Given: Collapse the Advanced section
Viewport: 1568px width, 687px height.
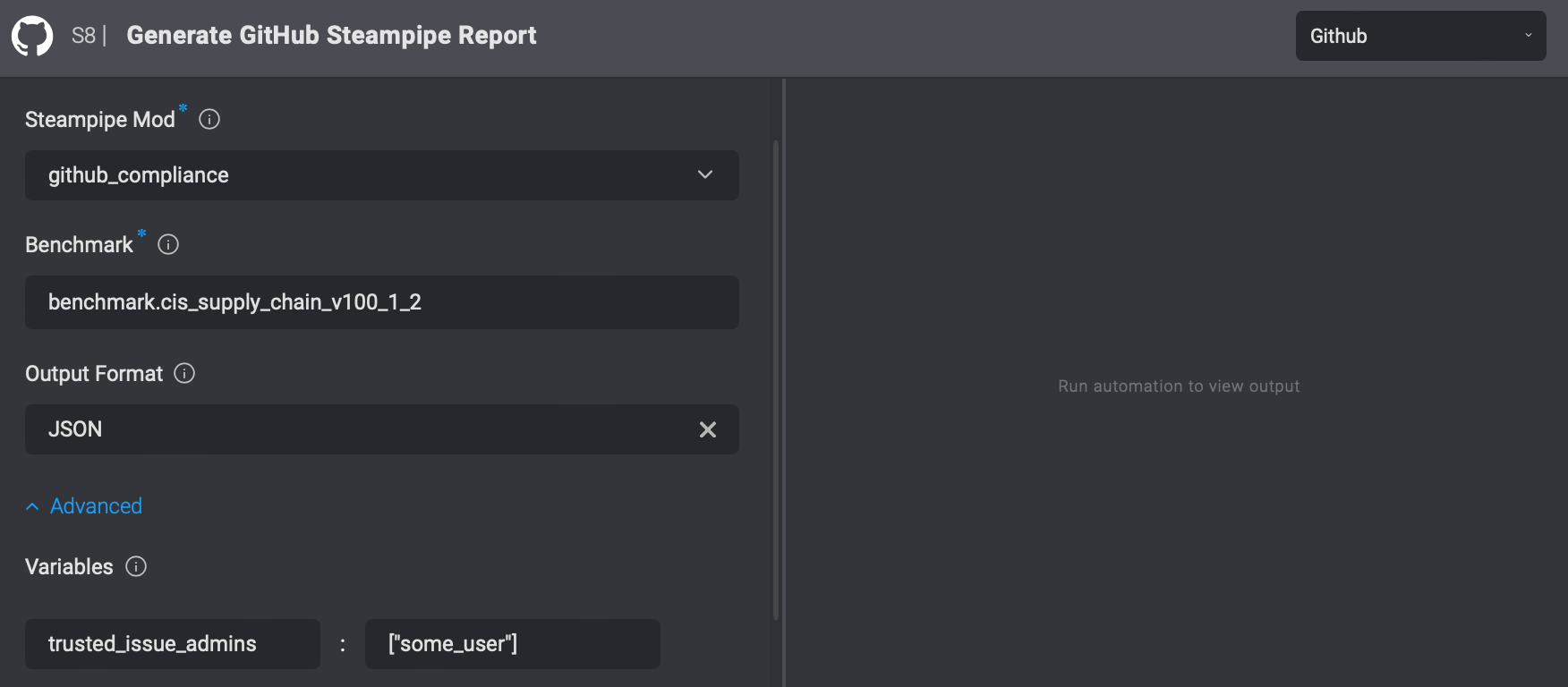Looking at the screenshot, I should (84, 506).
